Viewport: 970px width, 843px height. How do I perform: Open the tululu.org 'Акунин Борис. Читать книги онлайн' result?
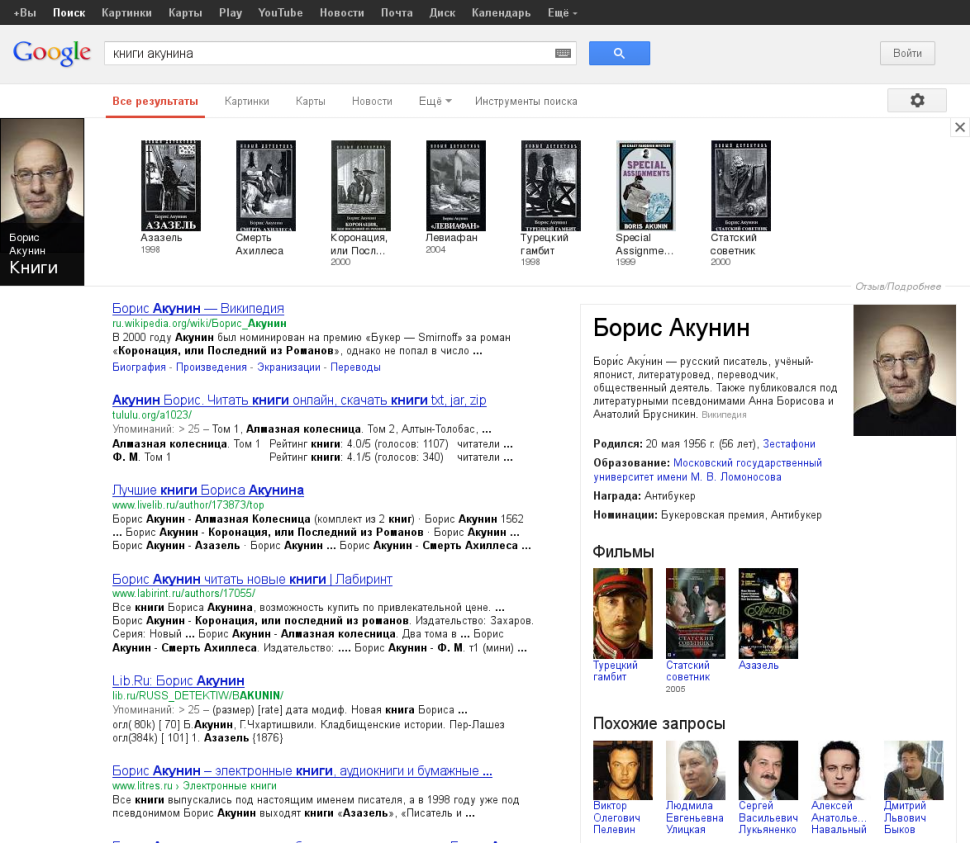point(299,400)
